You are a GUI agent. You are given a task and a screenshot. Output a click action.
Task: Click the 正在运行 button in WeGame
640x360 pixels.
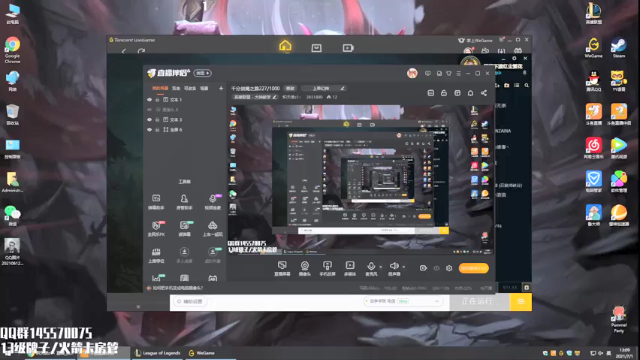(480, 302)
